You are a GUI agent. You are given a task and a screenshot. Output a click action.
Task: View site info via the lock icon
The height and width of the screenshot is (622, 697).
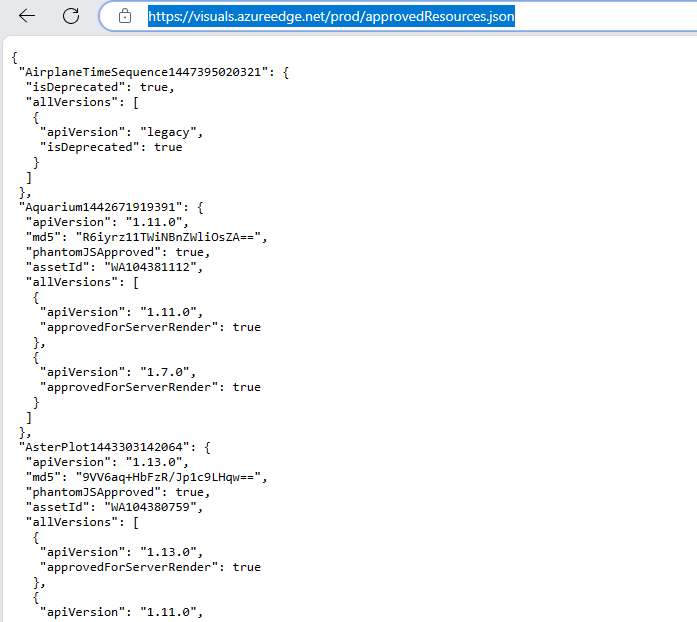pyautogui.click(x=125, y=16)
